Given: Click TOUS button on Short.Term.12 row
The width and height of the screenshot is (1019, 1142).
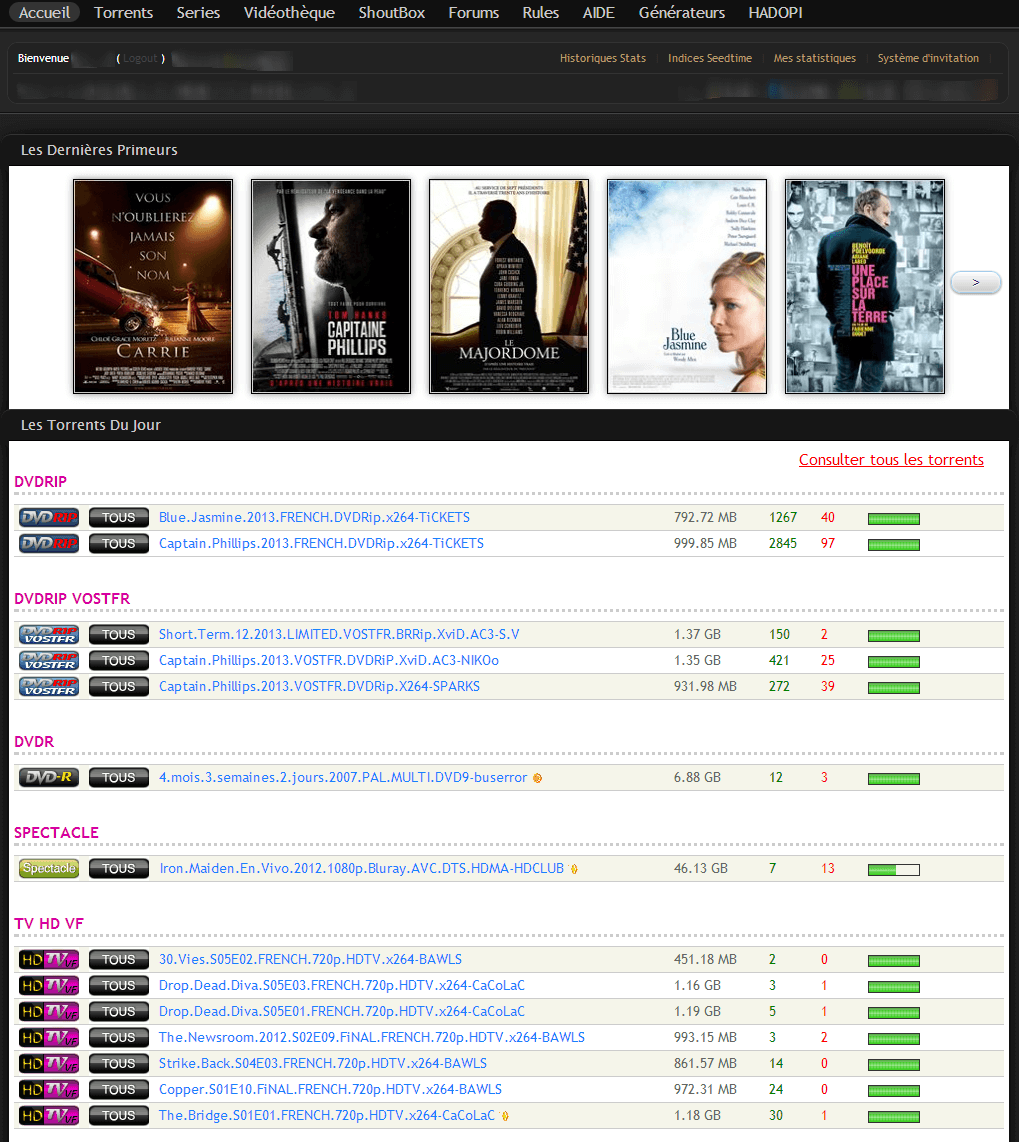Looking at the screenshot, I should pos(119,635).
